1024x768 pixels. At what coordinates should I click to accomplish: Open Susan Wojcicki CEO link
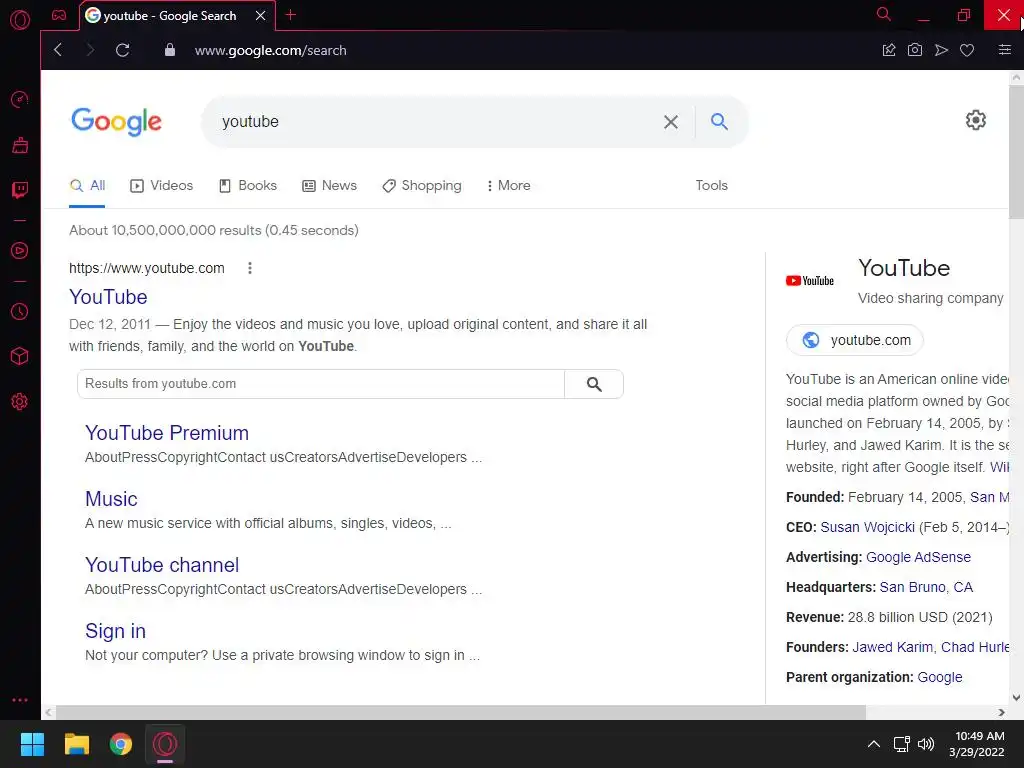click(867, 527)
